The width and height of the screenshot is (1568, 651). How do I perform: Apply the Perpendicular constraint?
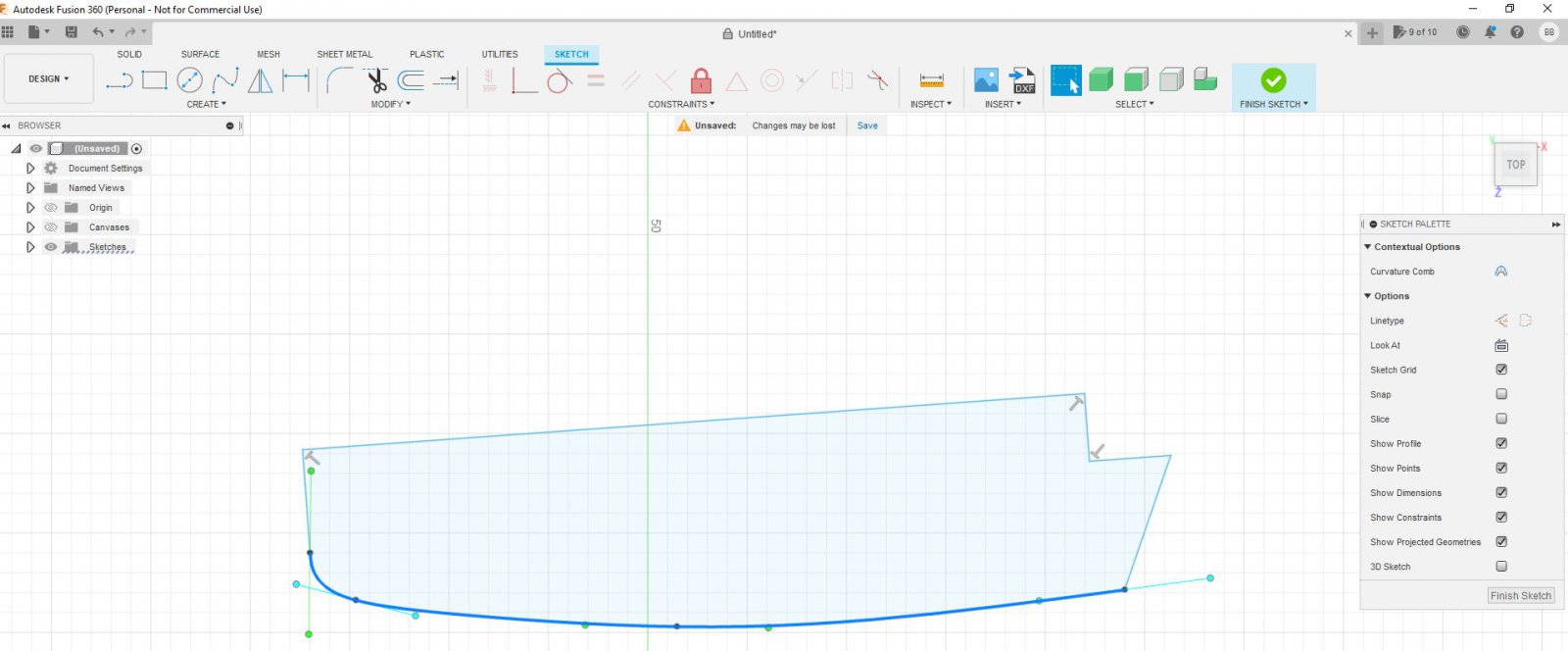666,80
